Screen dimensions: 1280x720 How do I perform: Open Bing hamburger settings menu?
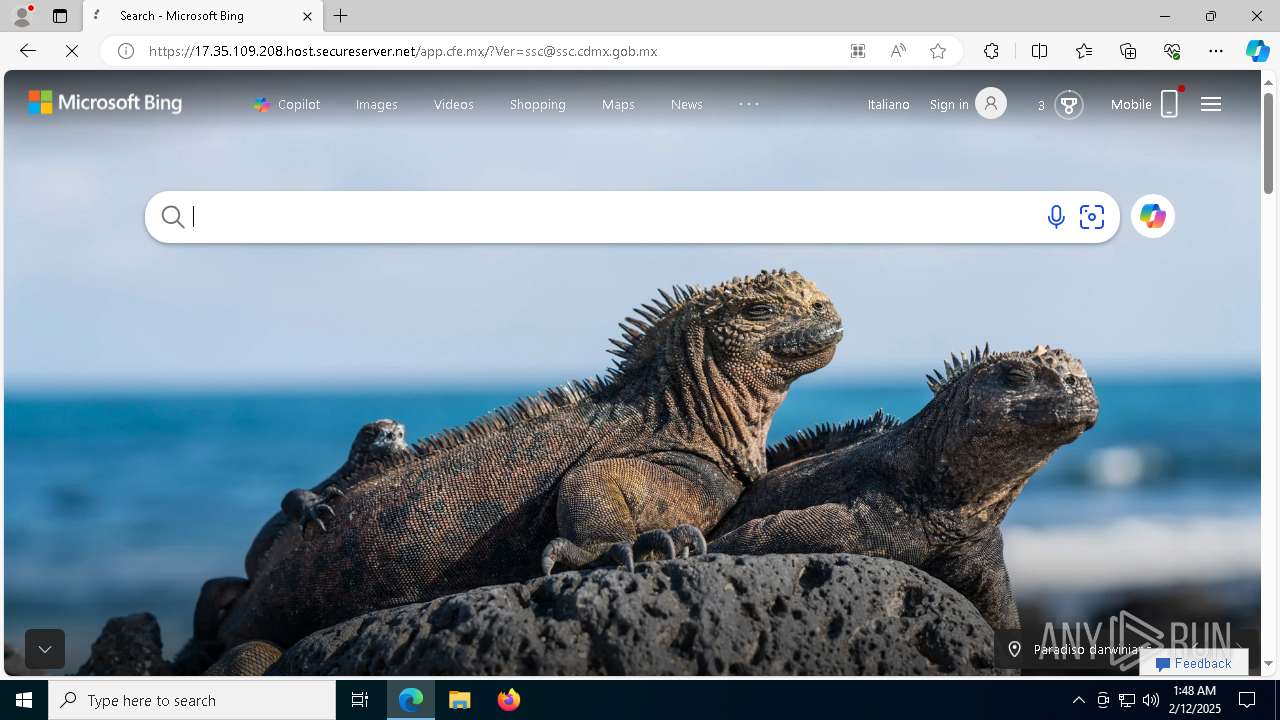[x=1211, y=104]
